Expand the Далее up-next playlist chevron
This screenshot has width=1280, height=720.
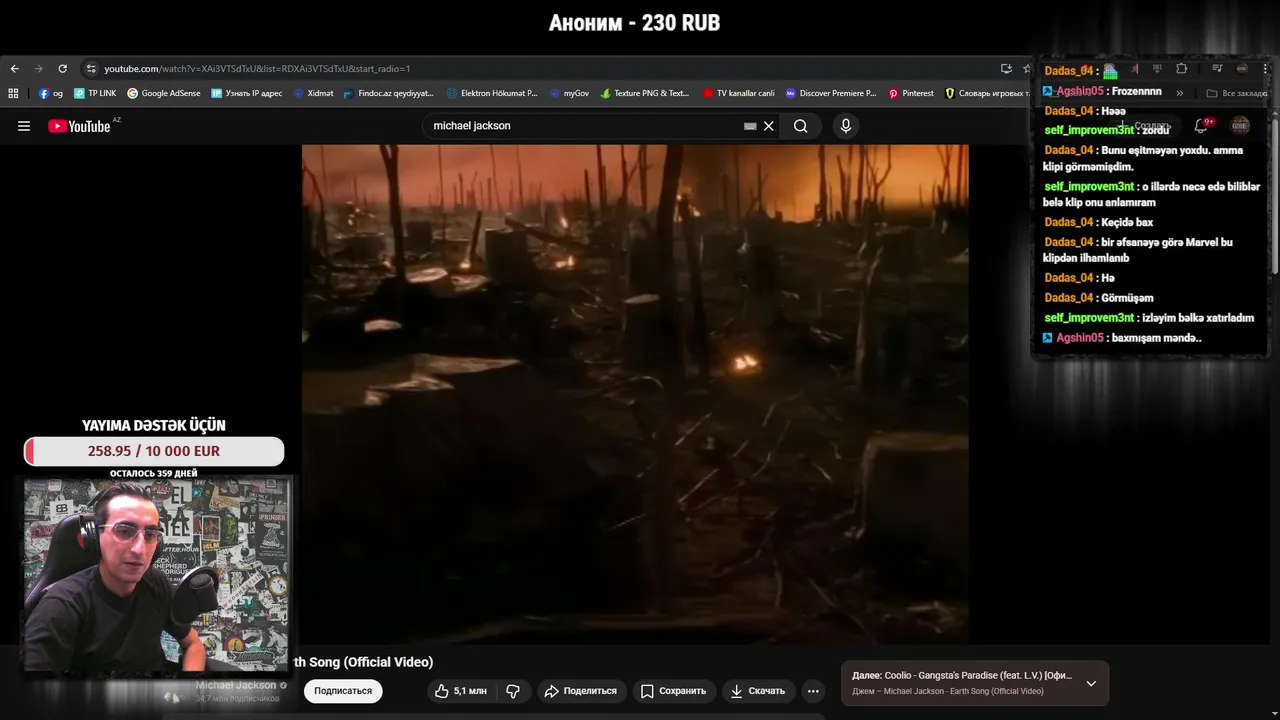1091,683
